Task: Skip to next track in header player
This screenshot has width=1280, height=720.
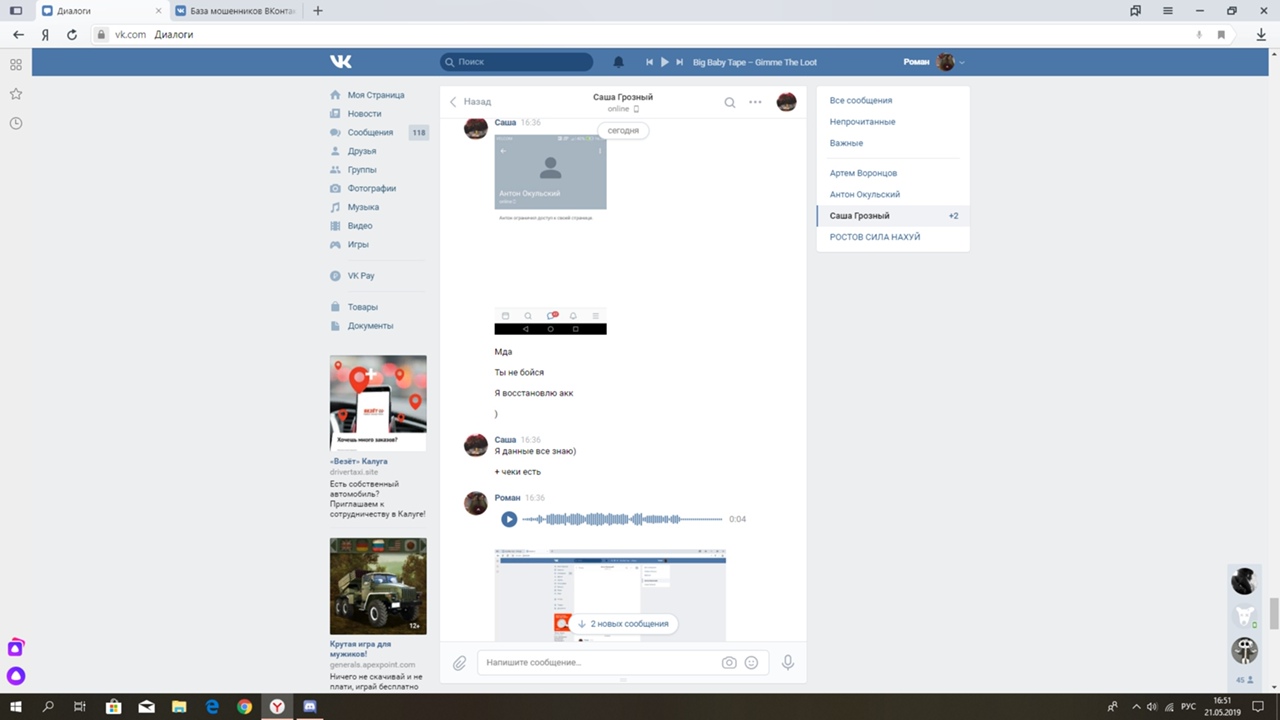Action: pyautogui.click(x=680, y=62)
